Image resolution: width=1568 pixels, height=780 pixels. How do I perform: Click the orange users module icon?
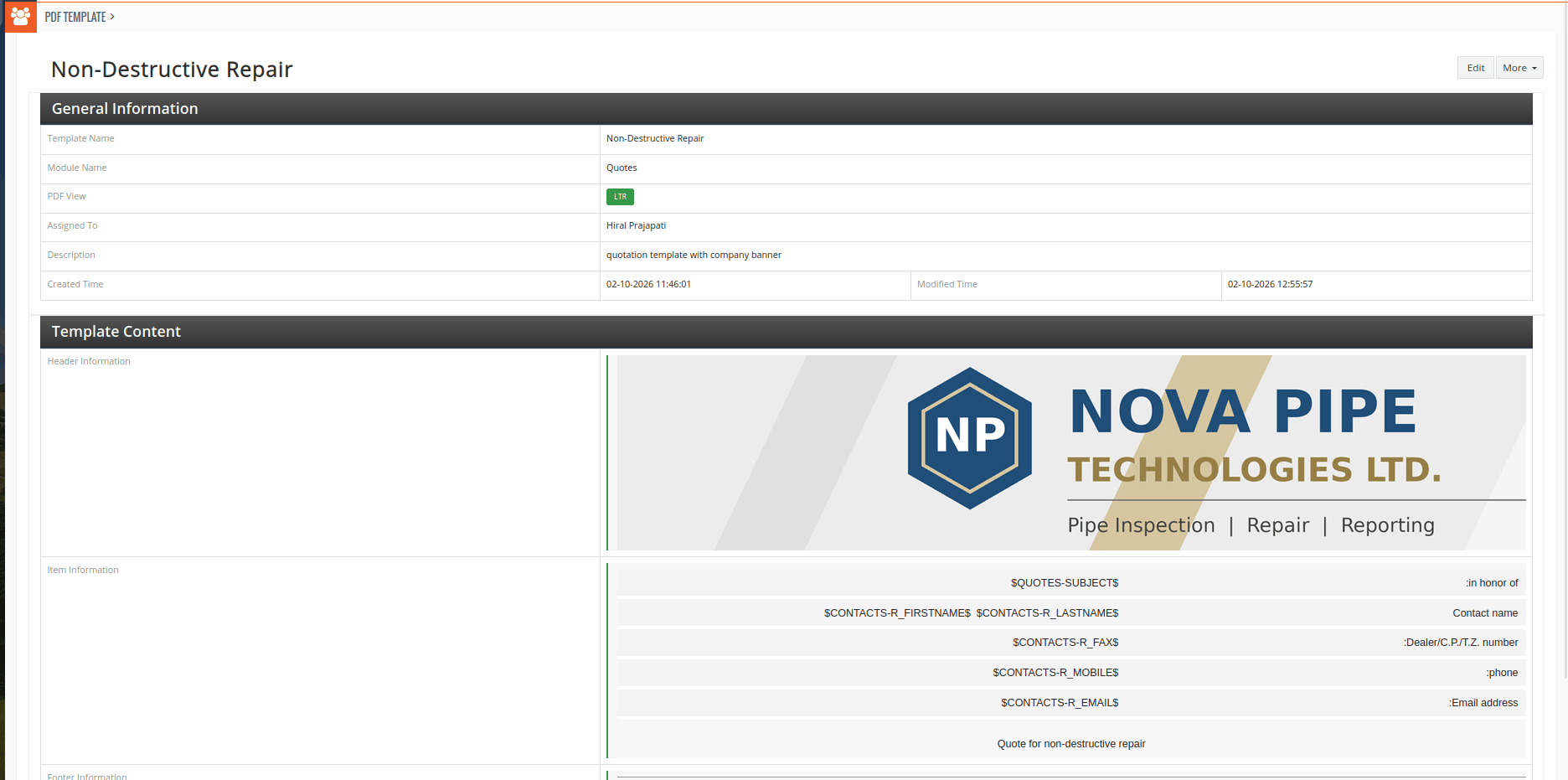pos(21,17)
